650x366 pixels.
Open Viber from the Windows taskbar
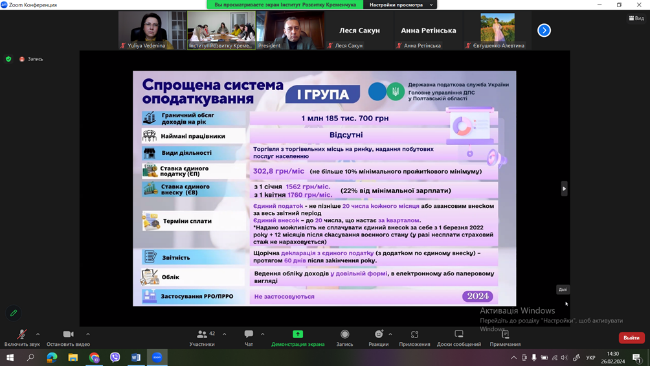[115, 357]
